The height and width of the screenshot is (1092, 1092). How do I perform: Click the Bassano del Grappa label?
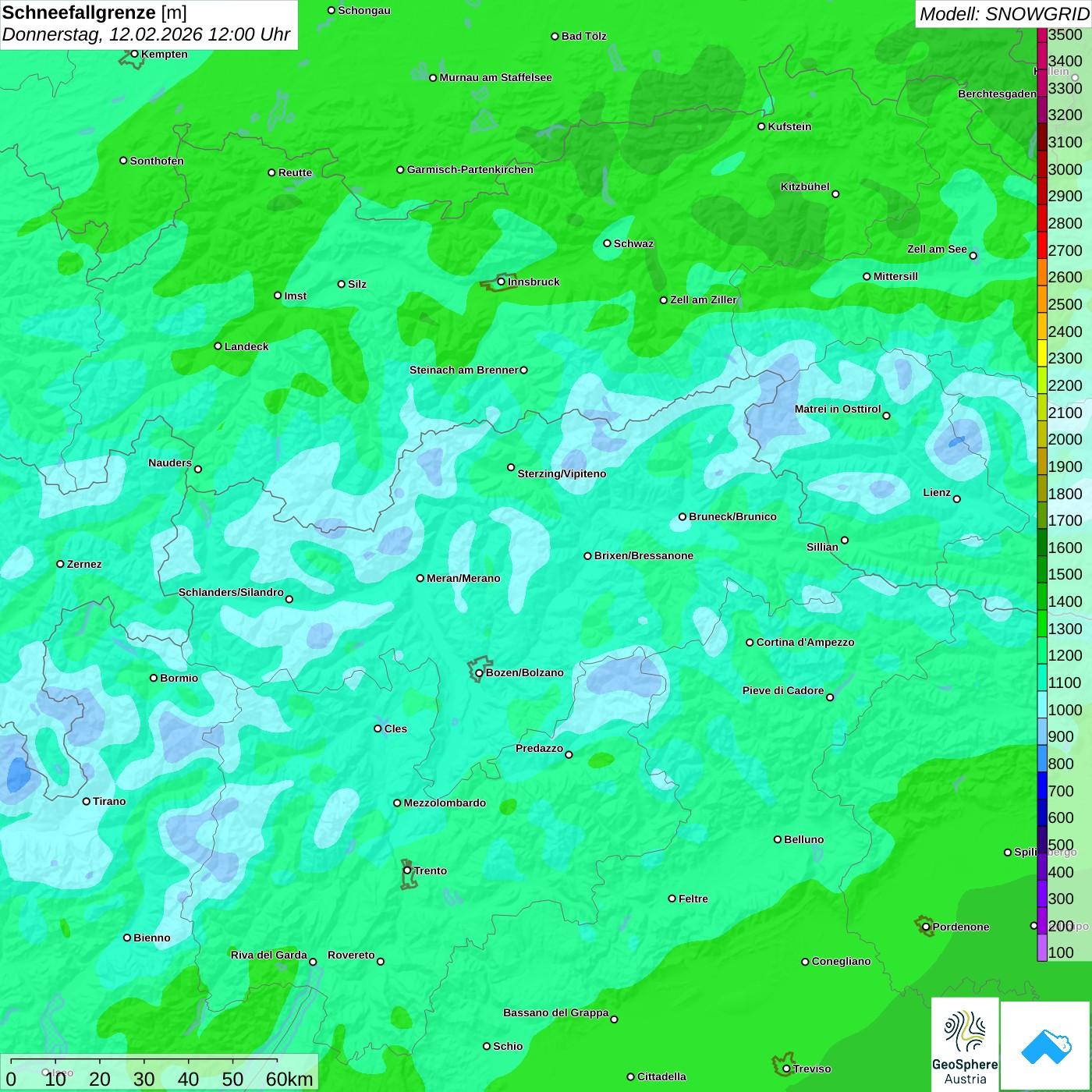(556, 1012)
